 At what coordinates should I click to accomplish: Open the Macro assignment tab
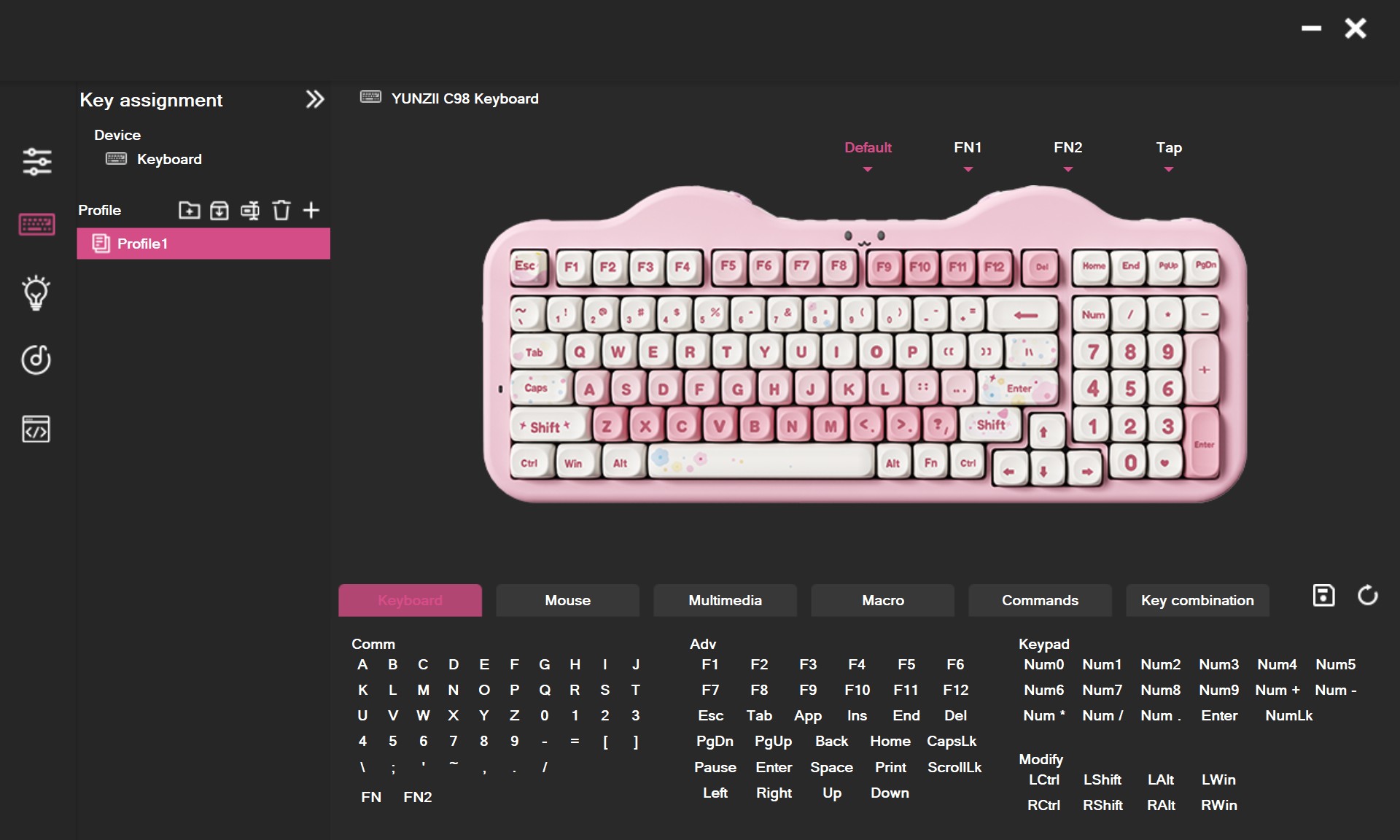(883, 600)
